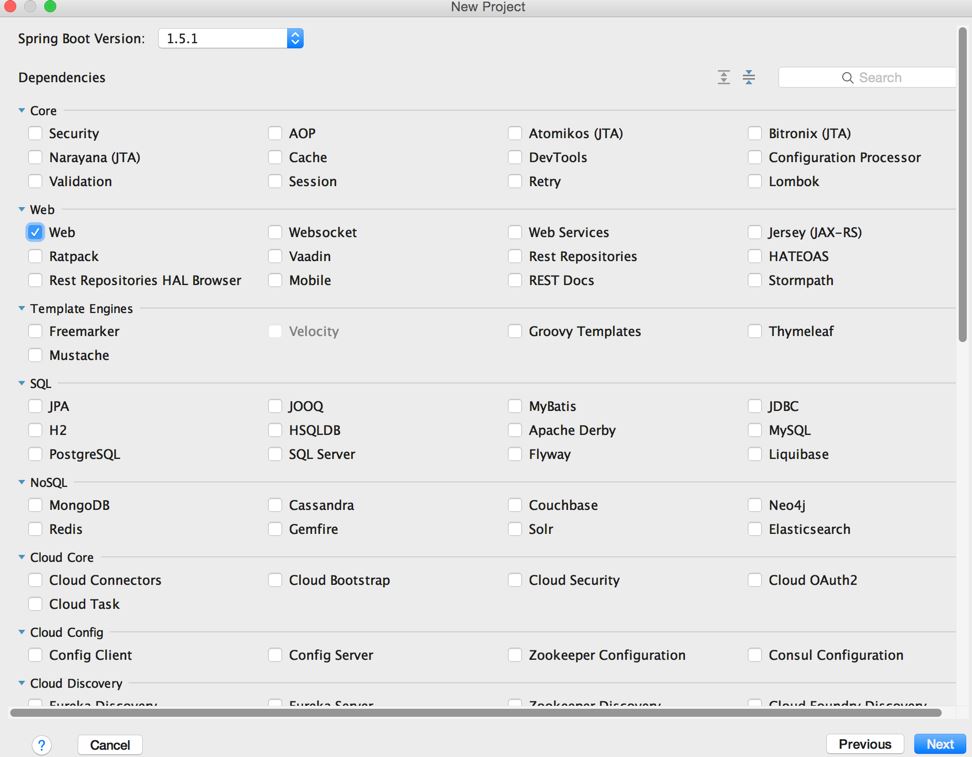Viewport: 972px width, 757px height.
Task: Check the Groovy Templates option
Action: point(515,331)
